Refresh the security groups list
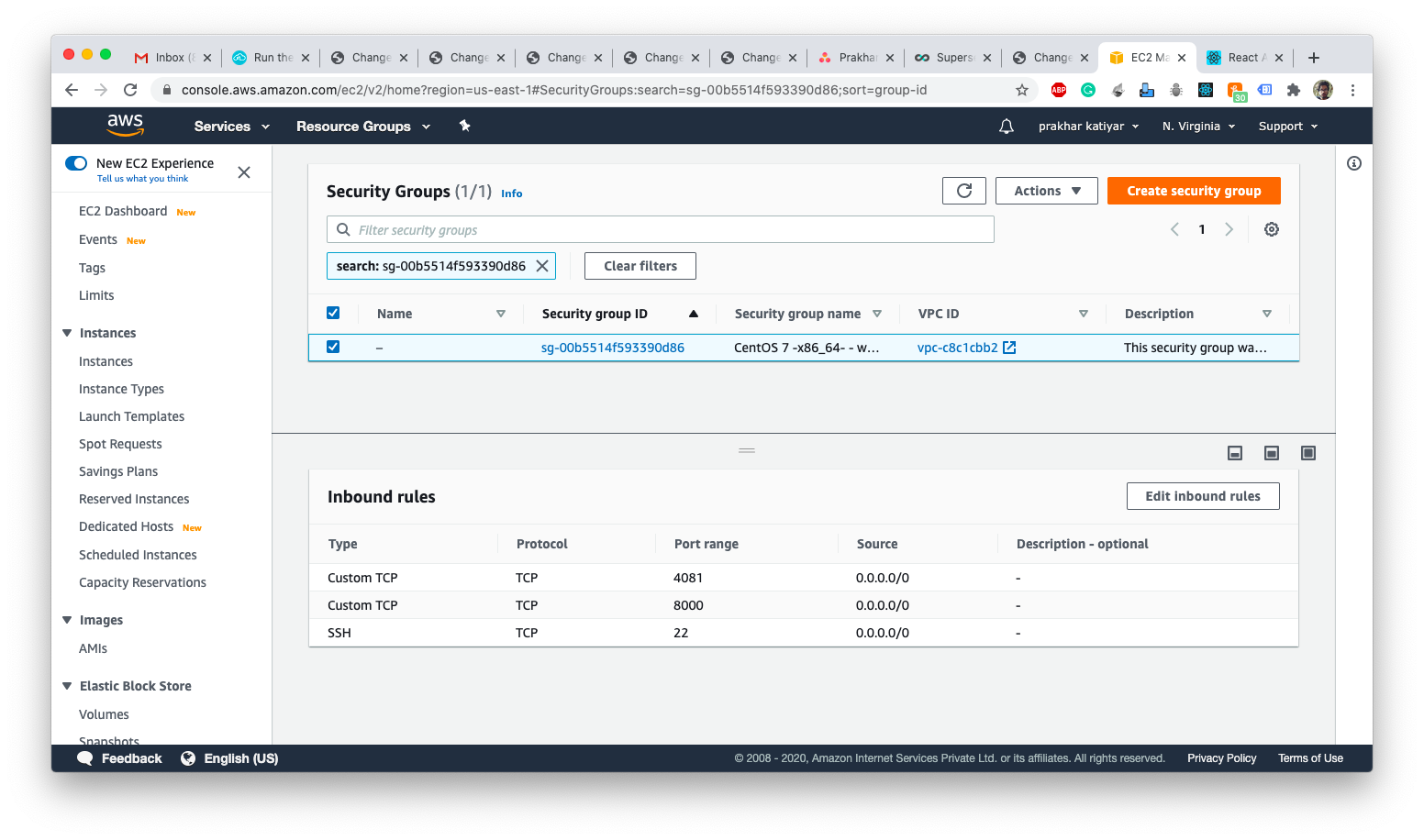 [x=964, y=191]
